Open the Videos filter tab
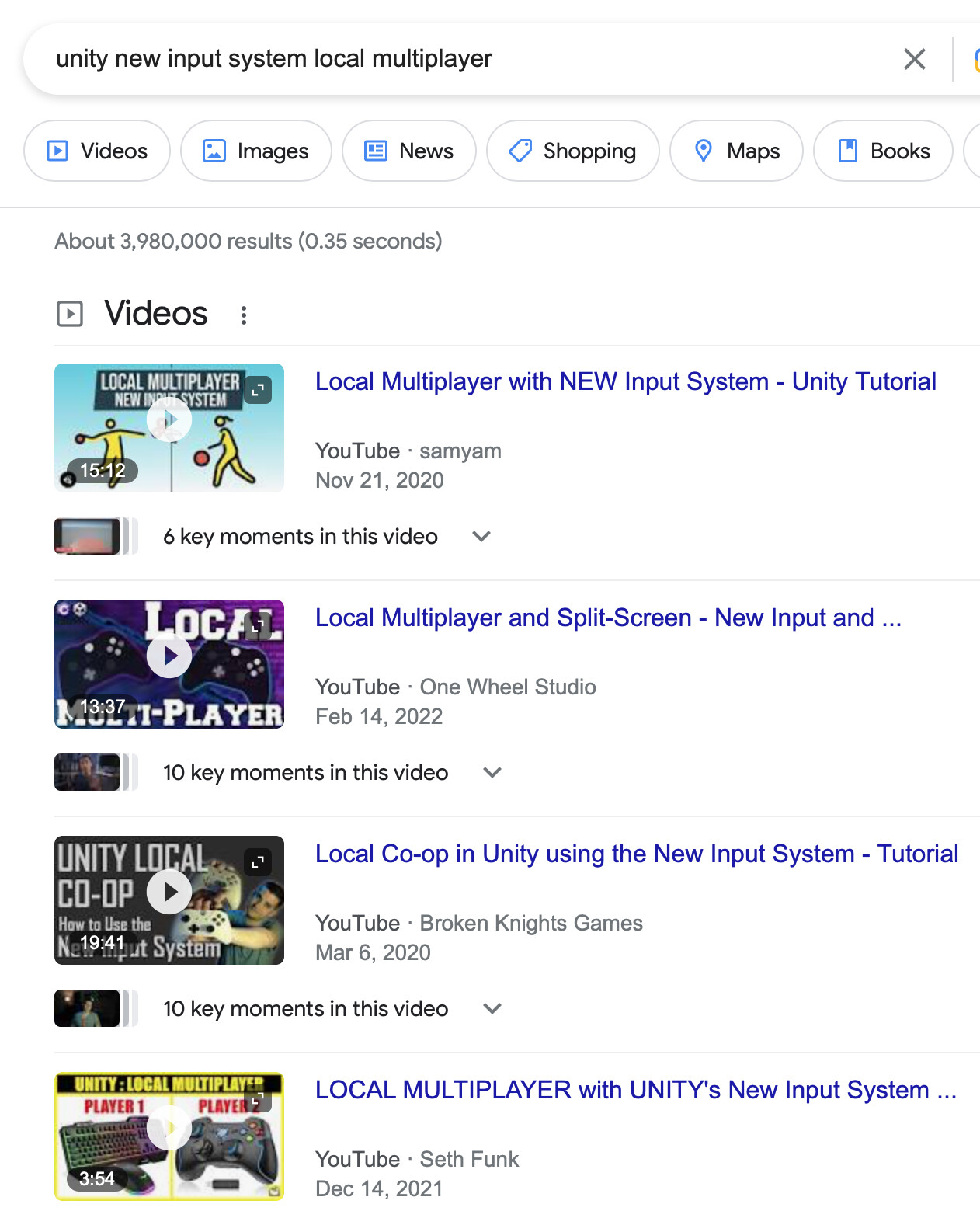This screenshot has width=980, height=1218. 97,151
